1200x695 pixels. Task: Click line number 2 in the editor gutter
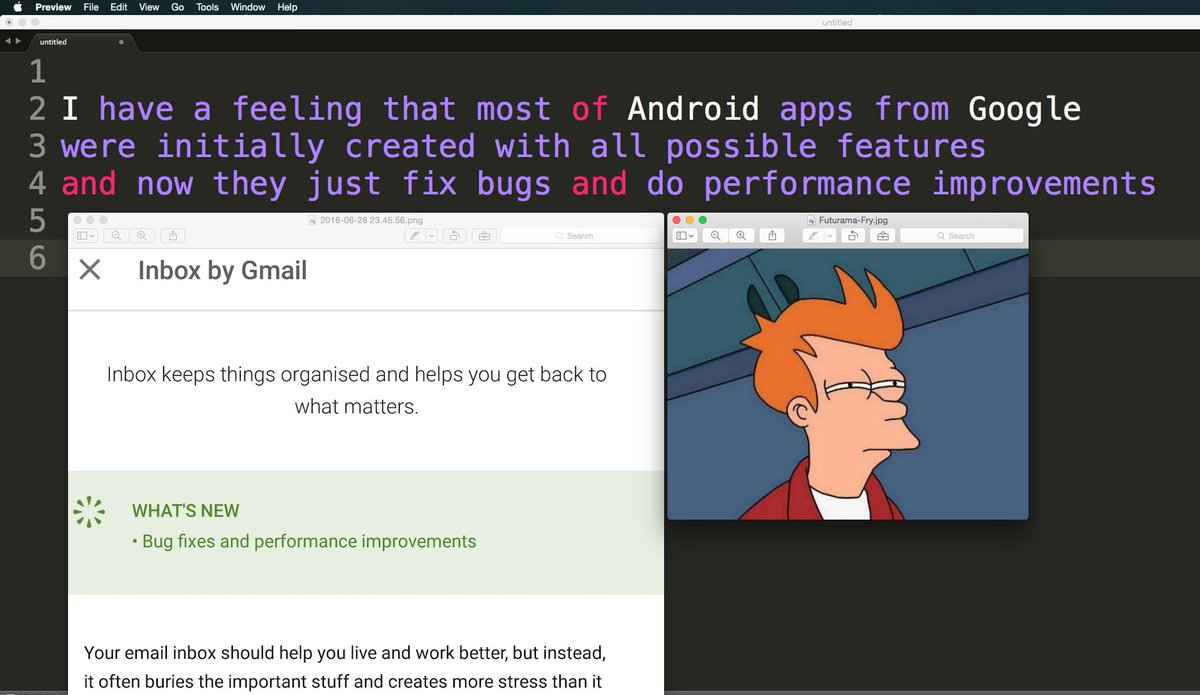(38, 108)
